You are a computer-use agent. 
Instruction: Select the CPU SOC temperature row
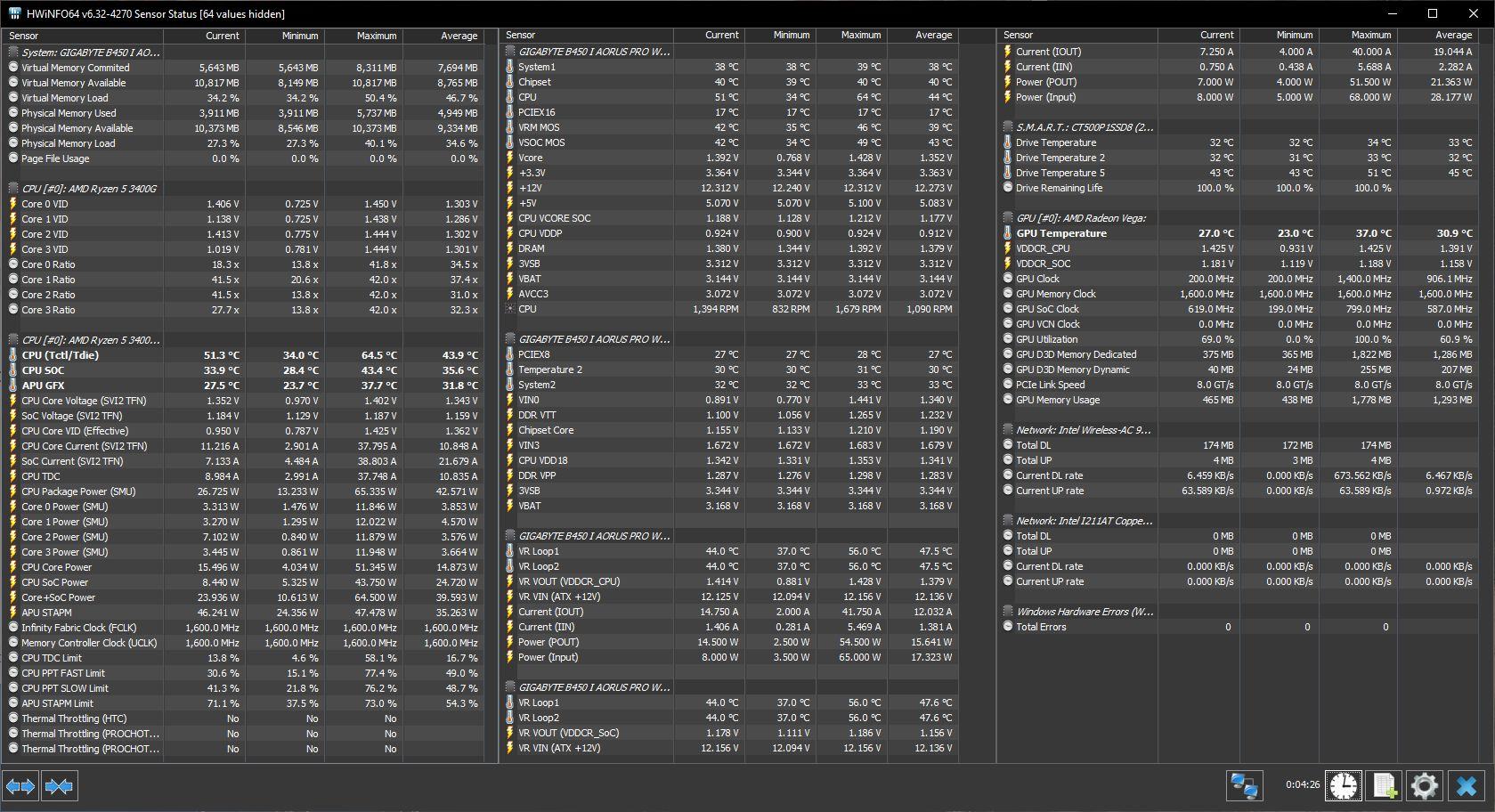[x=242, y=370]
